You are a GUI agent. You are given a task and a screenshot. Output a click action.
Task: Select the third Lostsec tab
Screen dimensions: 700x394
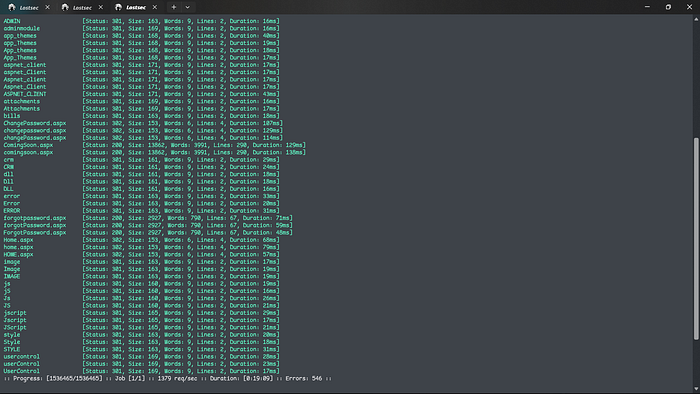coord(136,8)
